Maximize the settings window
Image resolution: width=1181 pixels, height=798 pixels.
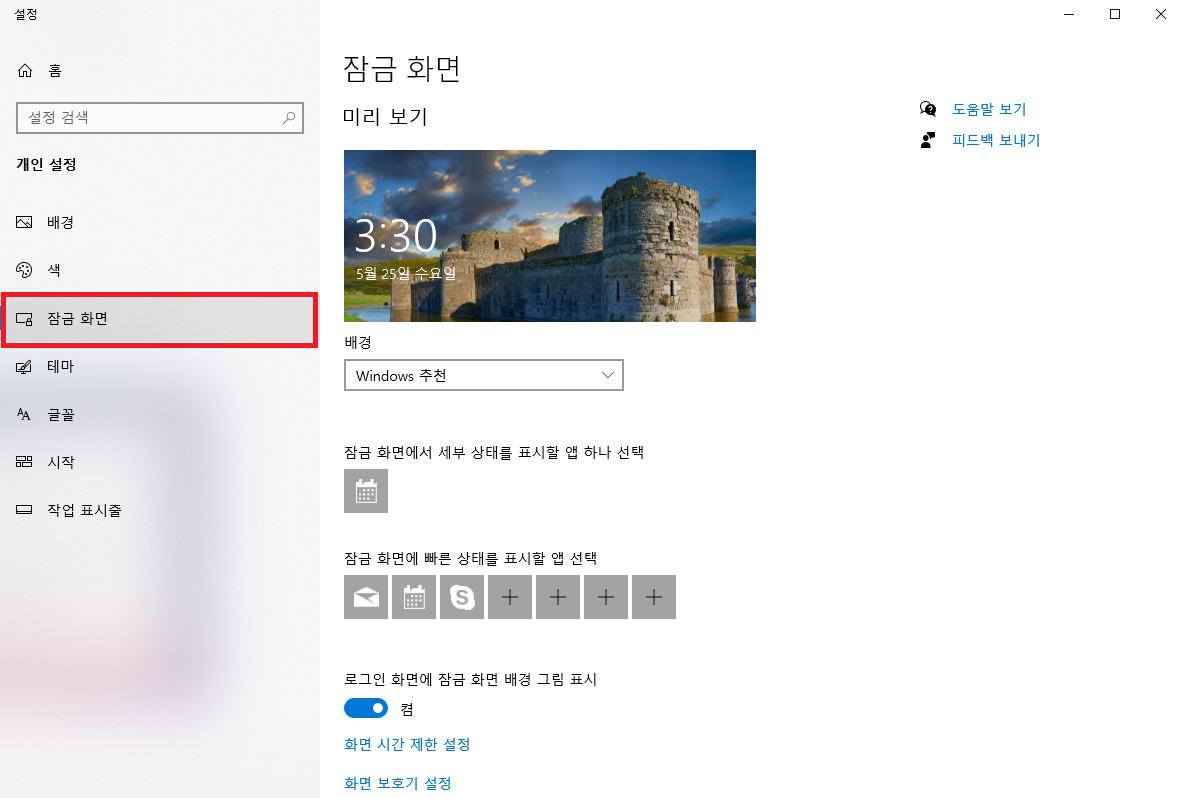1115,14
